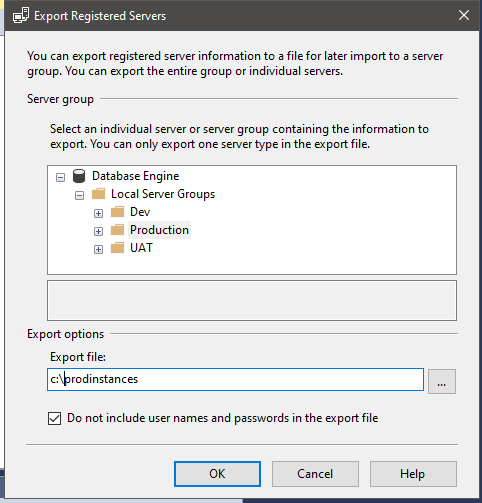
Task: Select the Production group label
Action: tap(159, 230)
